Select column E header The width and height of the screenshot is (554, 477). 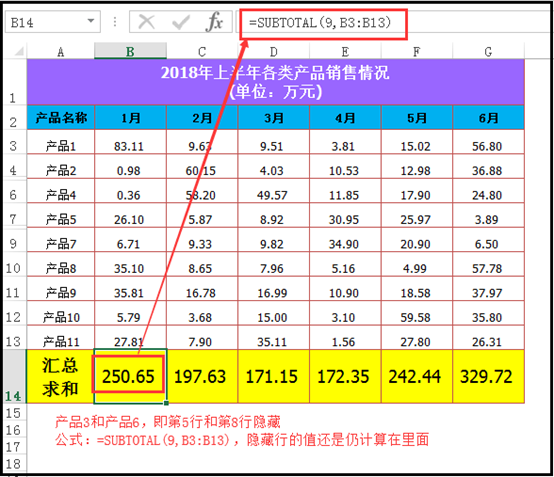click(346, 52)
